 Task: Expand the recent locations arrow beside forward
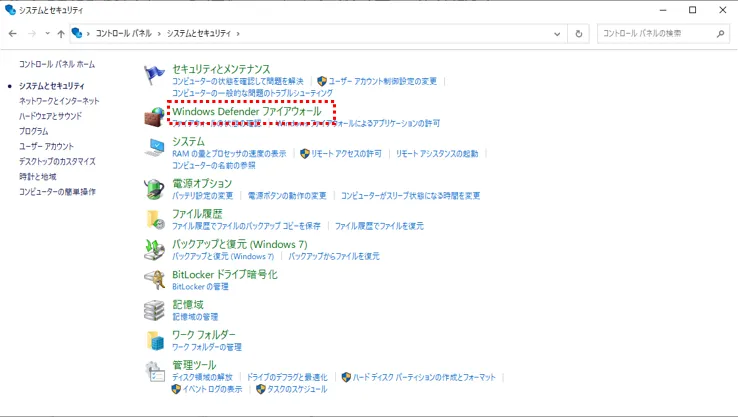click(47, 34)
